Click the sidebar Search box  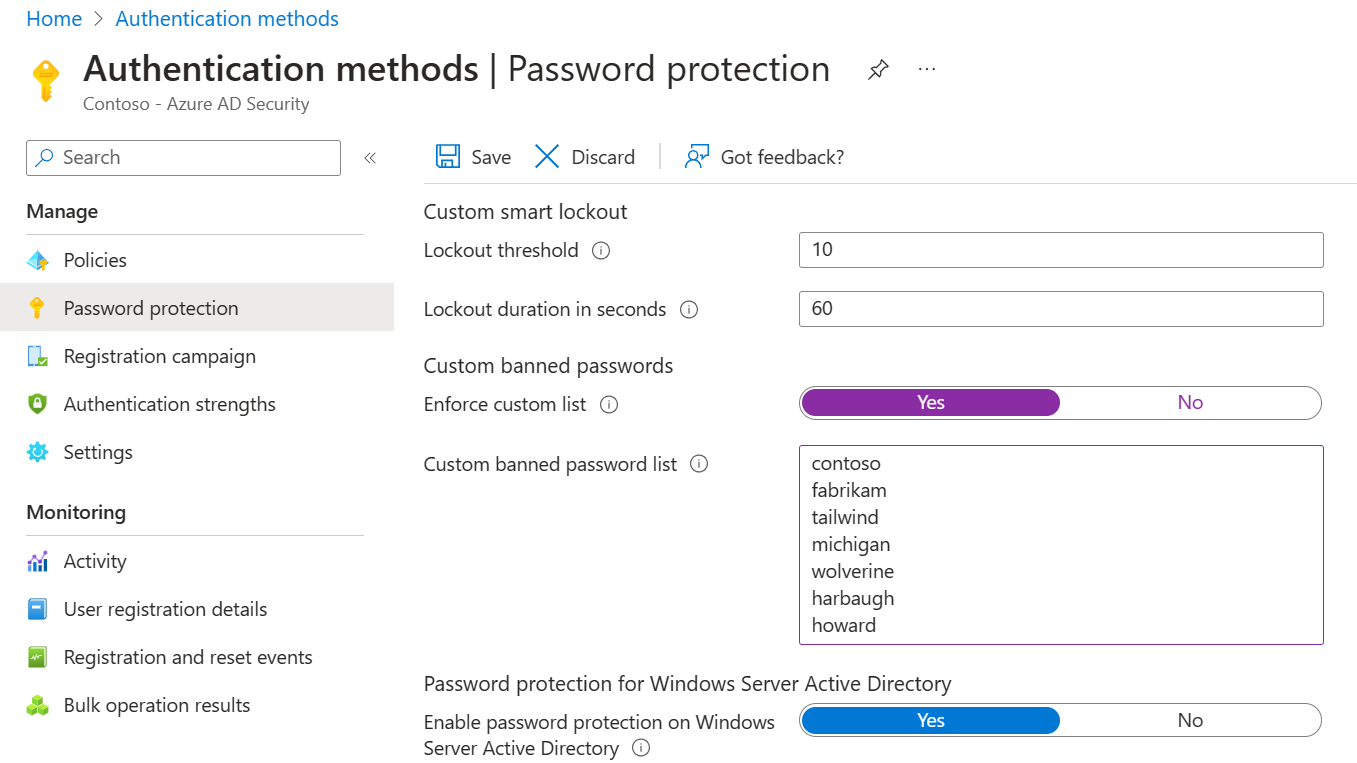[x=184, y=158]
